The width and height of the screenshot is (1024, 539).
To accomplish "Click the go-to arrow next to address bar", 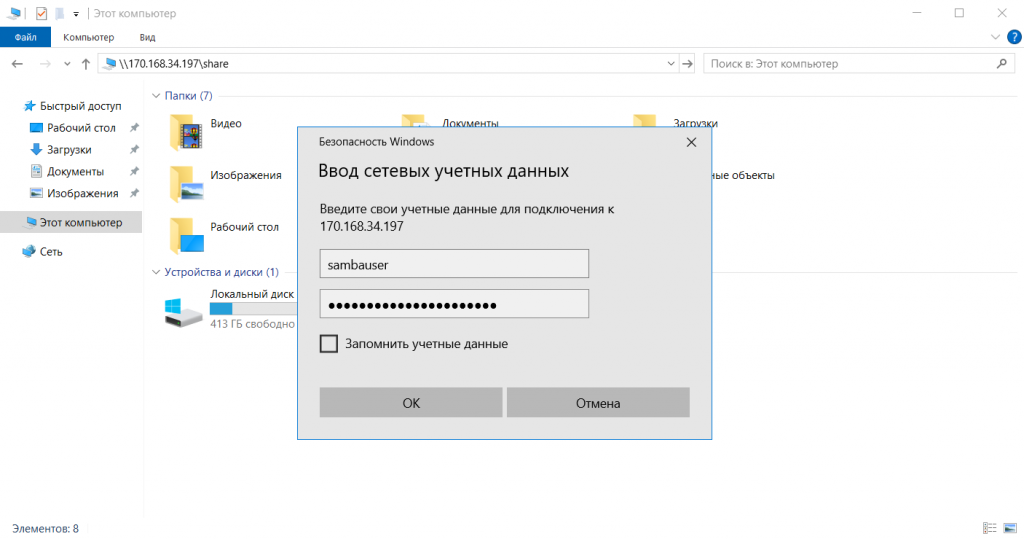I will 687,63.
